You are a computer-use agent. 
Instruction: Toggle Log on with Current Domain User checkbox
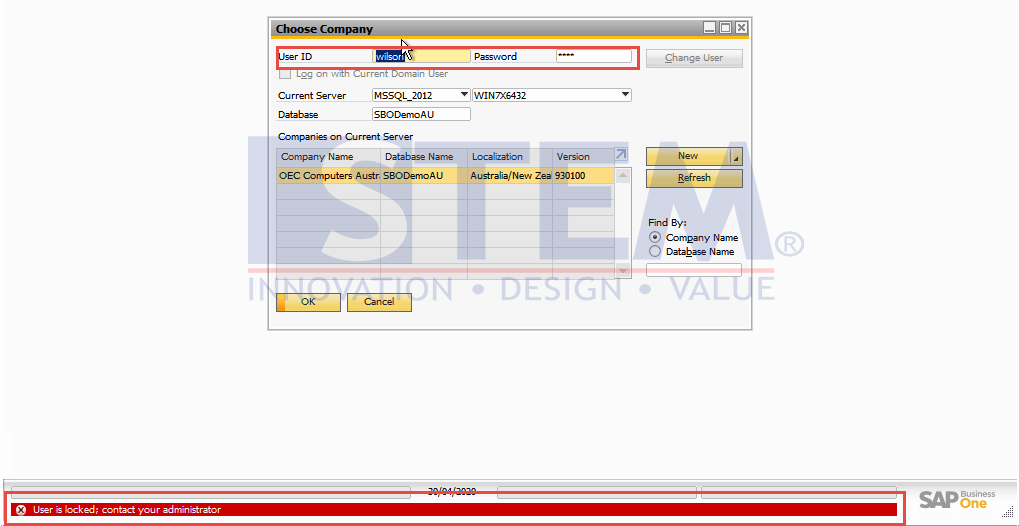coord(285,74)
